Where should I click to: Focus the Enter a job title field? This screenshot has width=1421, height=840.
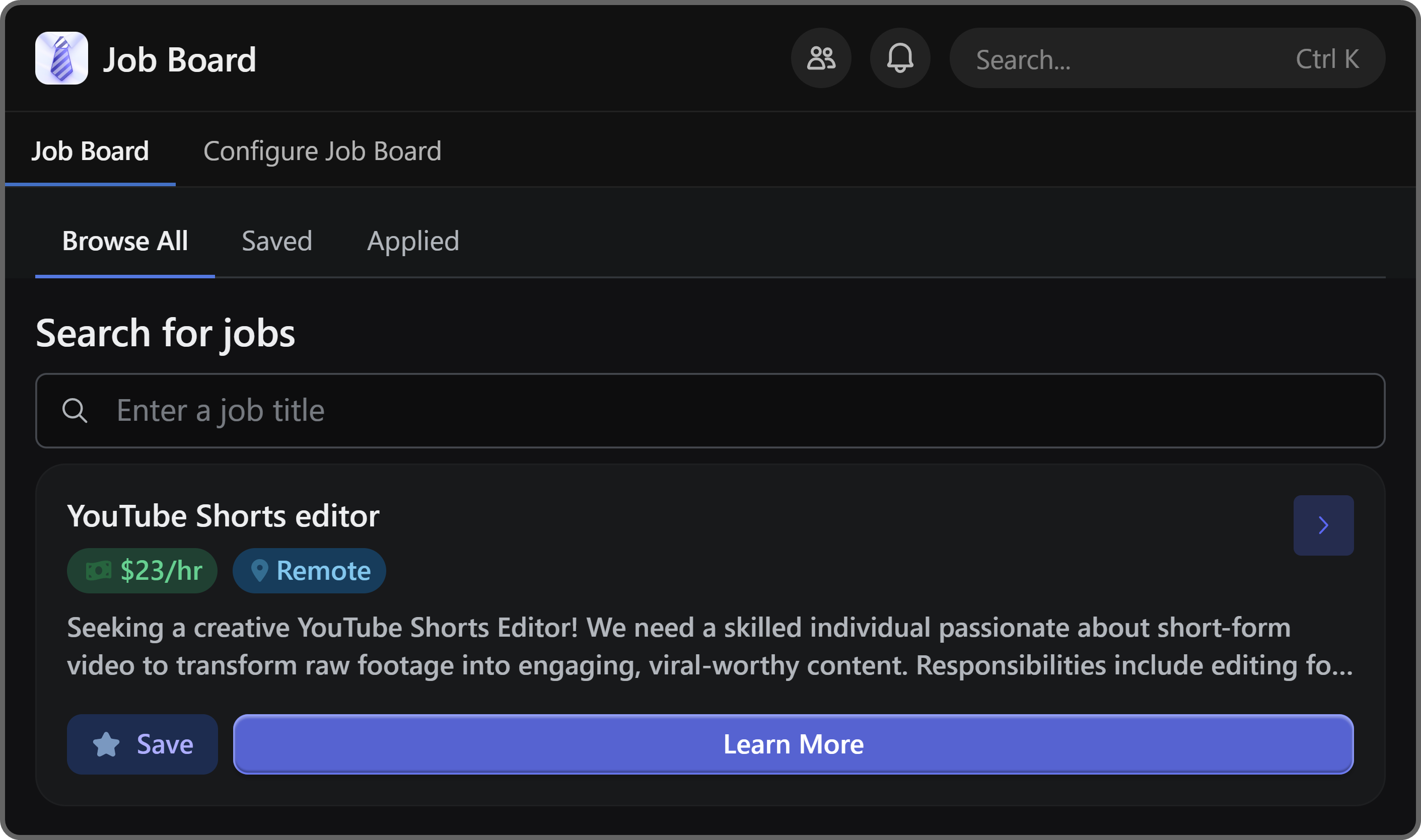736,410
